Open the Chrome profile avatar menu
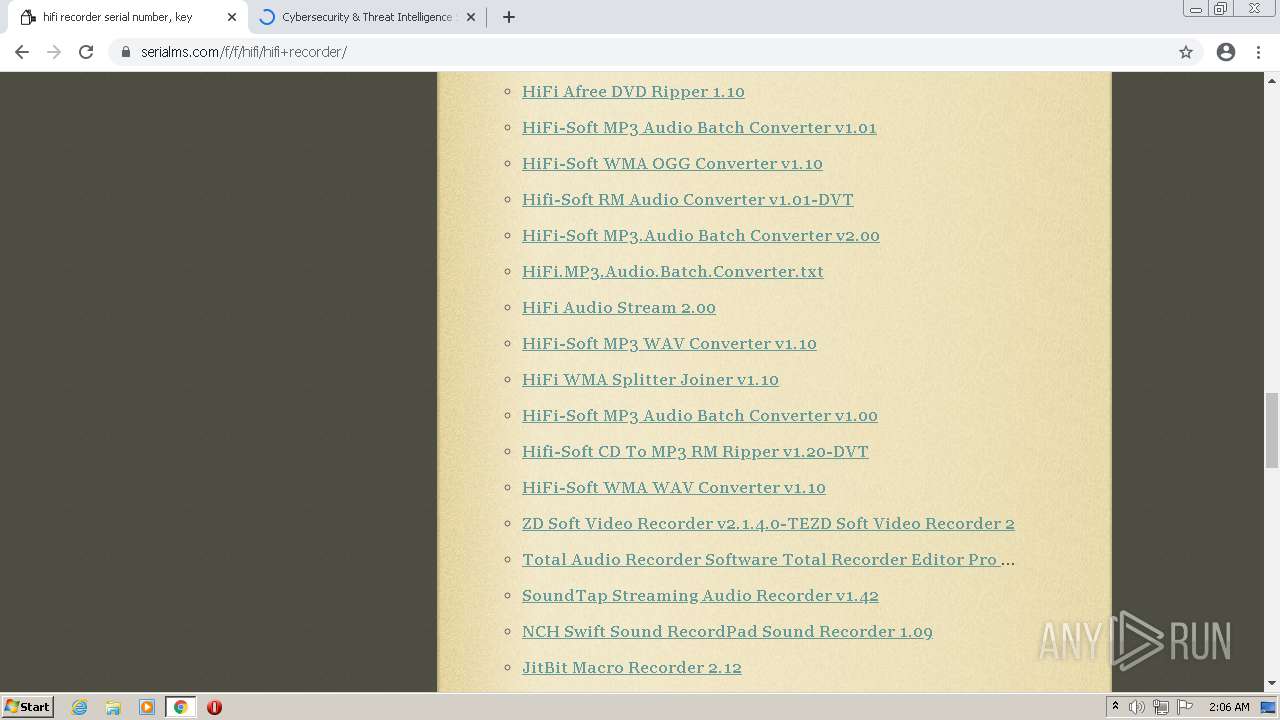This screenshot has width=1280, height=720. click(1226, 52)
